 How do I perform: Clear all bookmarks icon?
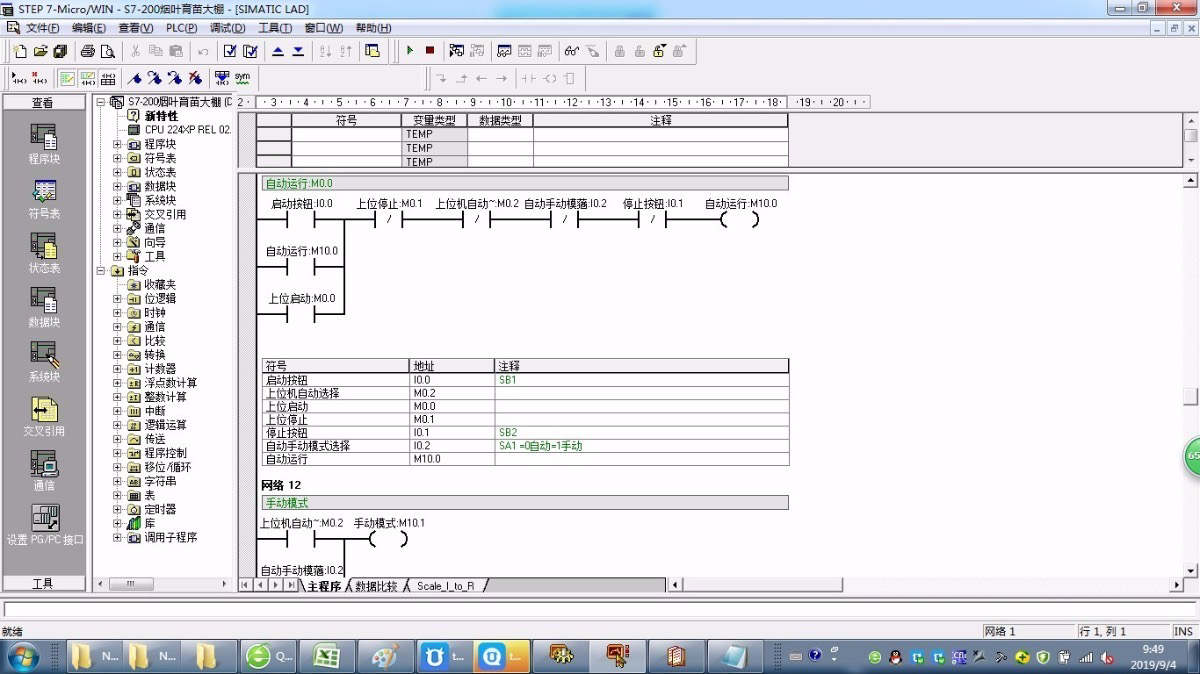pyautogui.click(x=194, y=78)
